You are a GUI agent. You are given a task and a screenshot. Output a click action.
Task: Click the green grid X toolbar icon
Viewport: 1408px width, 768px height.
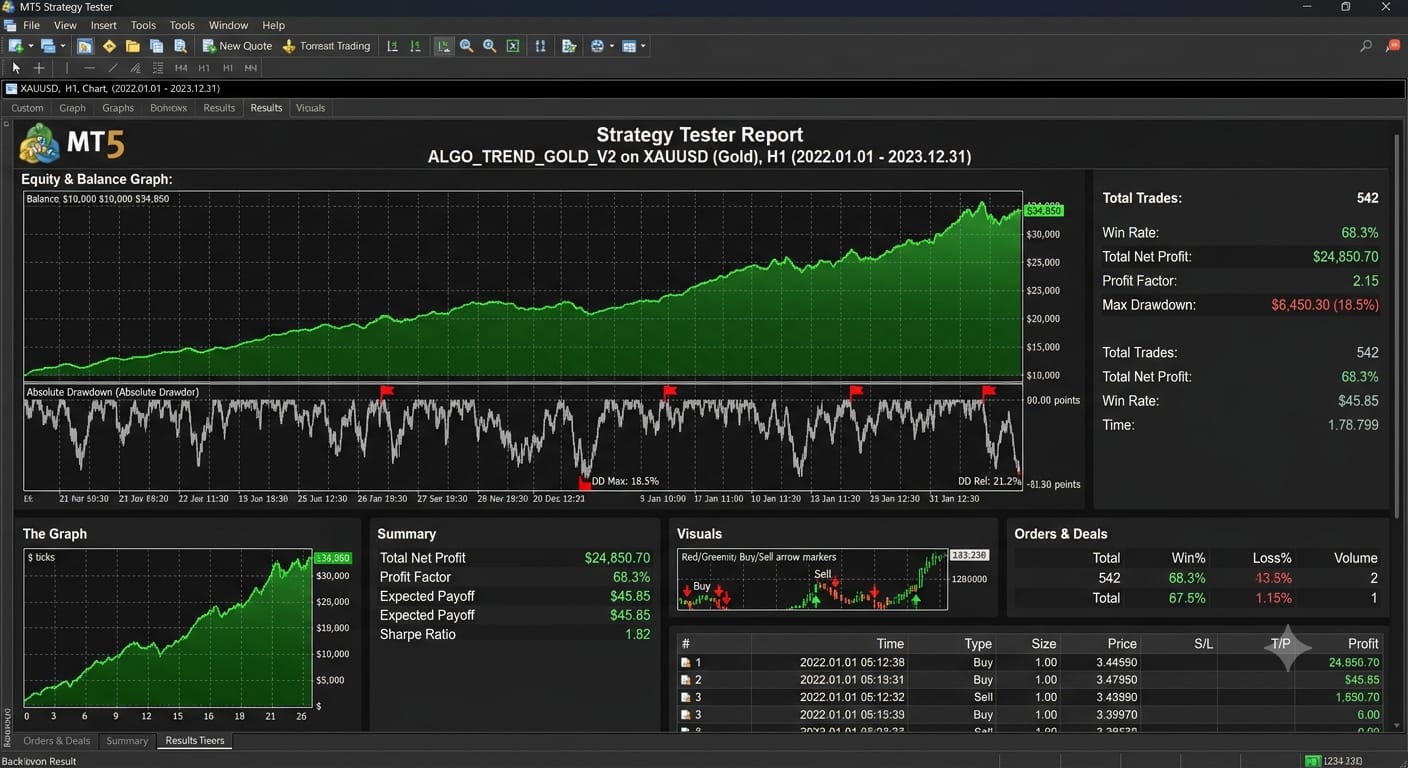tap(513, 46)
